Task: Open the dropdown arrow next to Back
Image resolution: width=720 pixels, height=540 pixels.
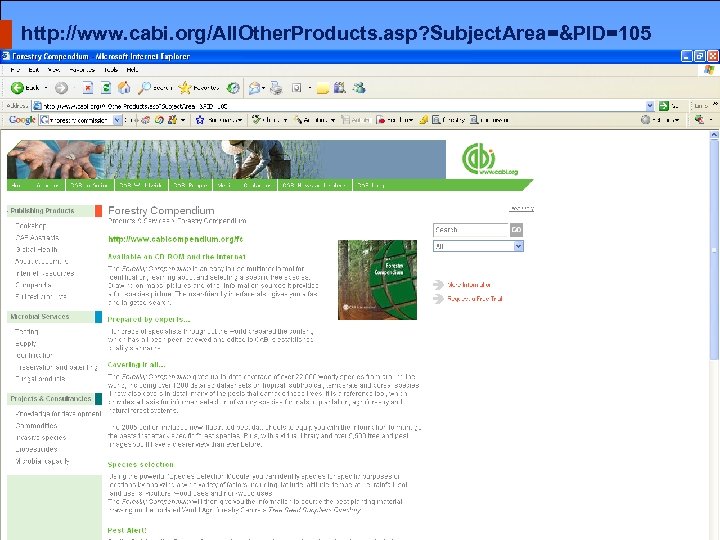Action: 46,88
